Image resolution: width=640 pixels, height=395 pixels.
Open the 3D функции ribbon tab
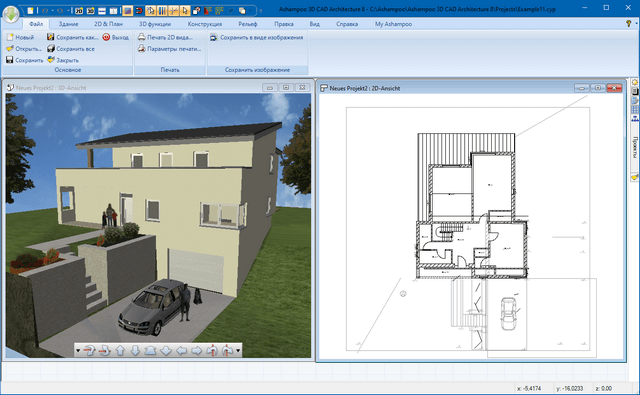point(155,24)
